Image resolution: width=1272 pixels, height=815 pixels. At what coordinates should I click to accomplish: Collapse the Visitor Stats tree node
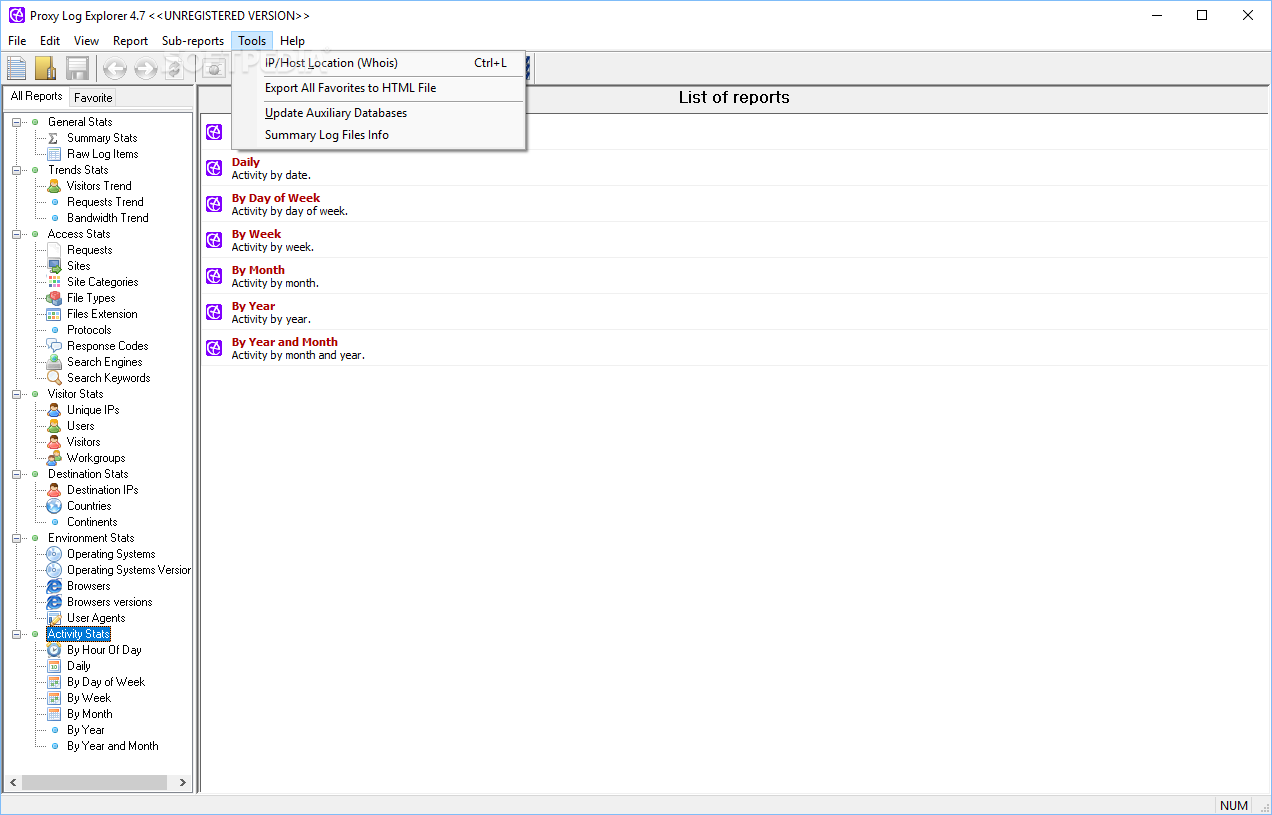click(17, 394)
